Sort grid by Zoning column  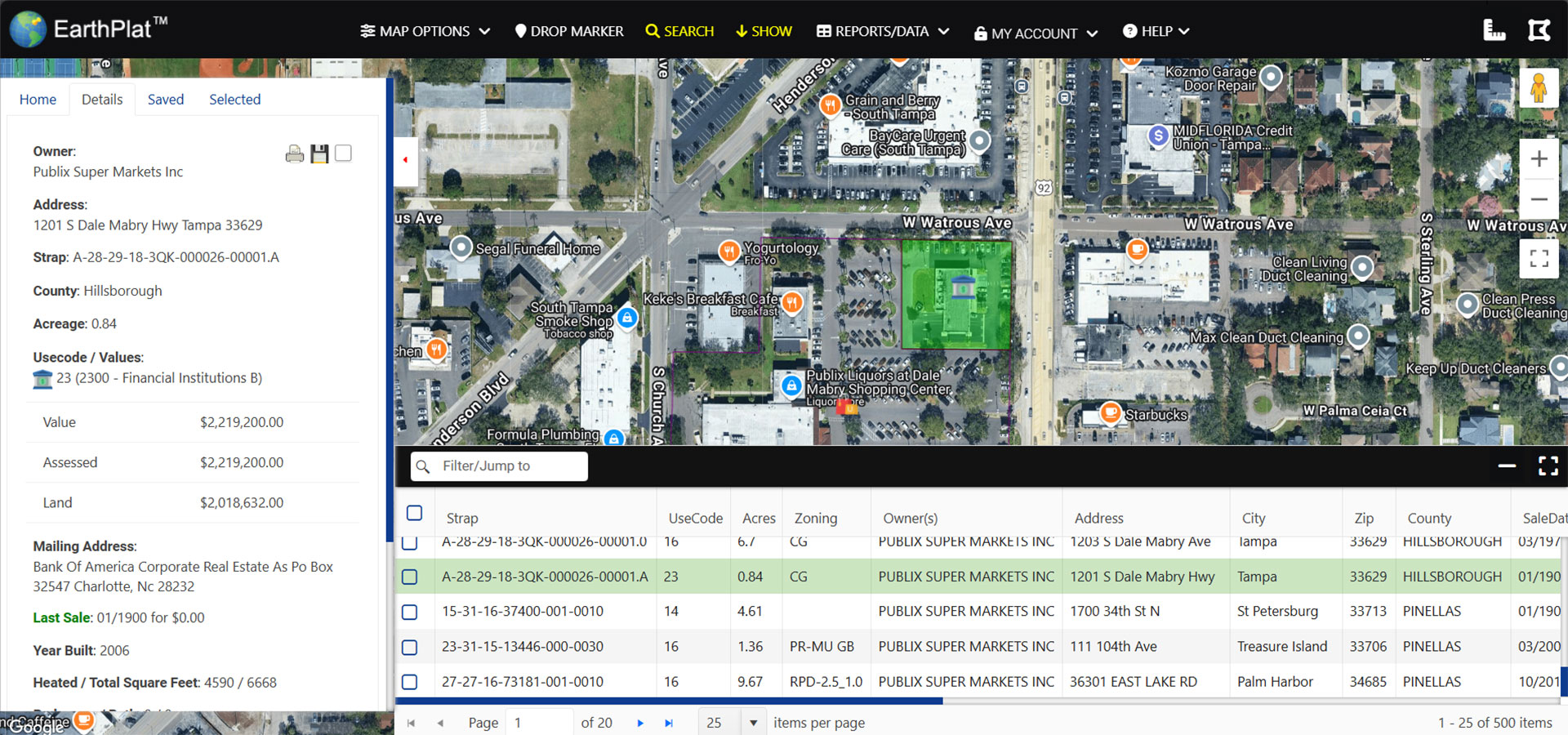(x=816, y=518)
